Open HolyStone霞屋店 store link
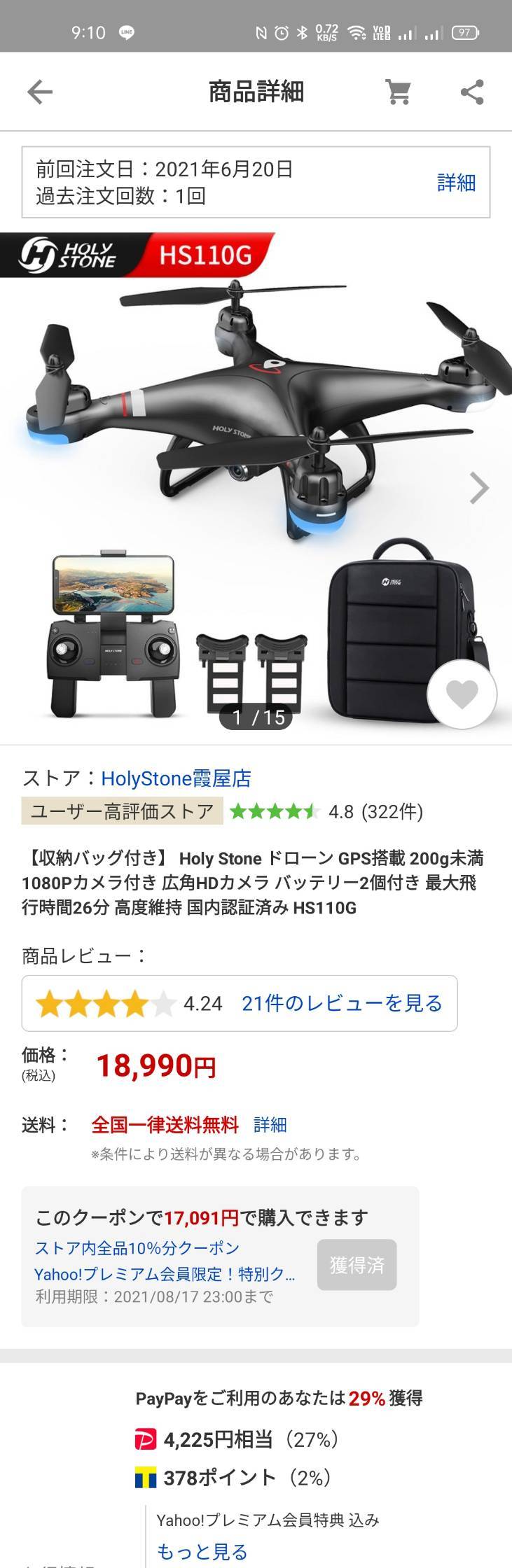The height and width of the screenshot is (1568, 512). 176,778
